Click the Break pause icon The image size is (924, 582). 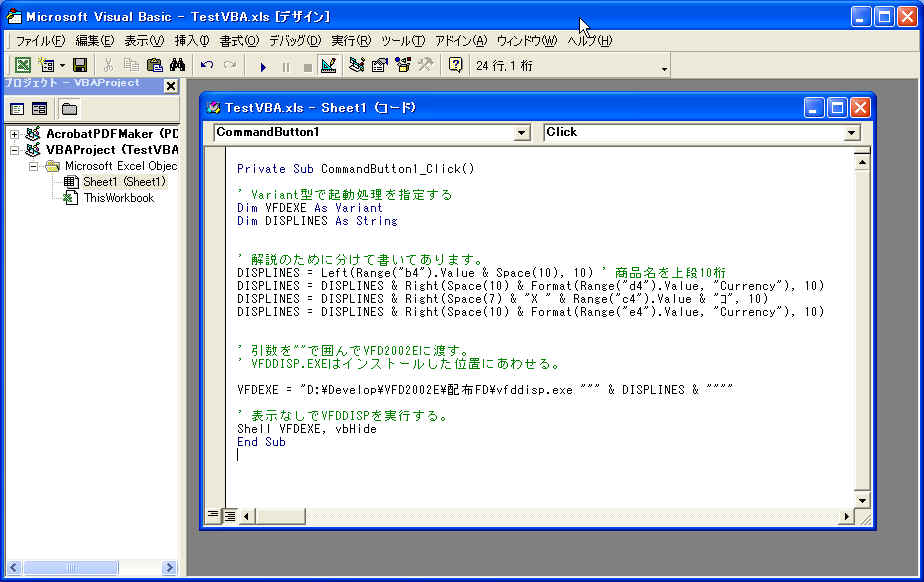pos(286,67)
